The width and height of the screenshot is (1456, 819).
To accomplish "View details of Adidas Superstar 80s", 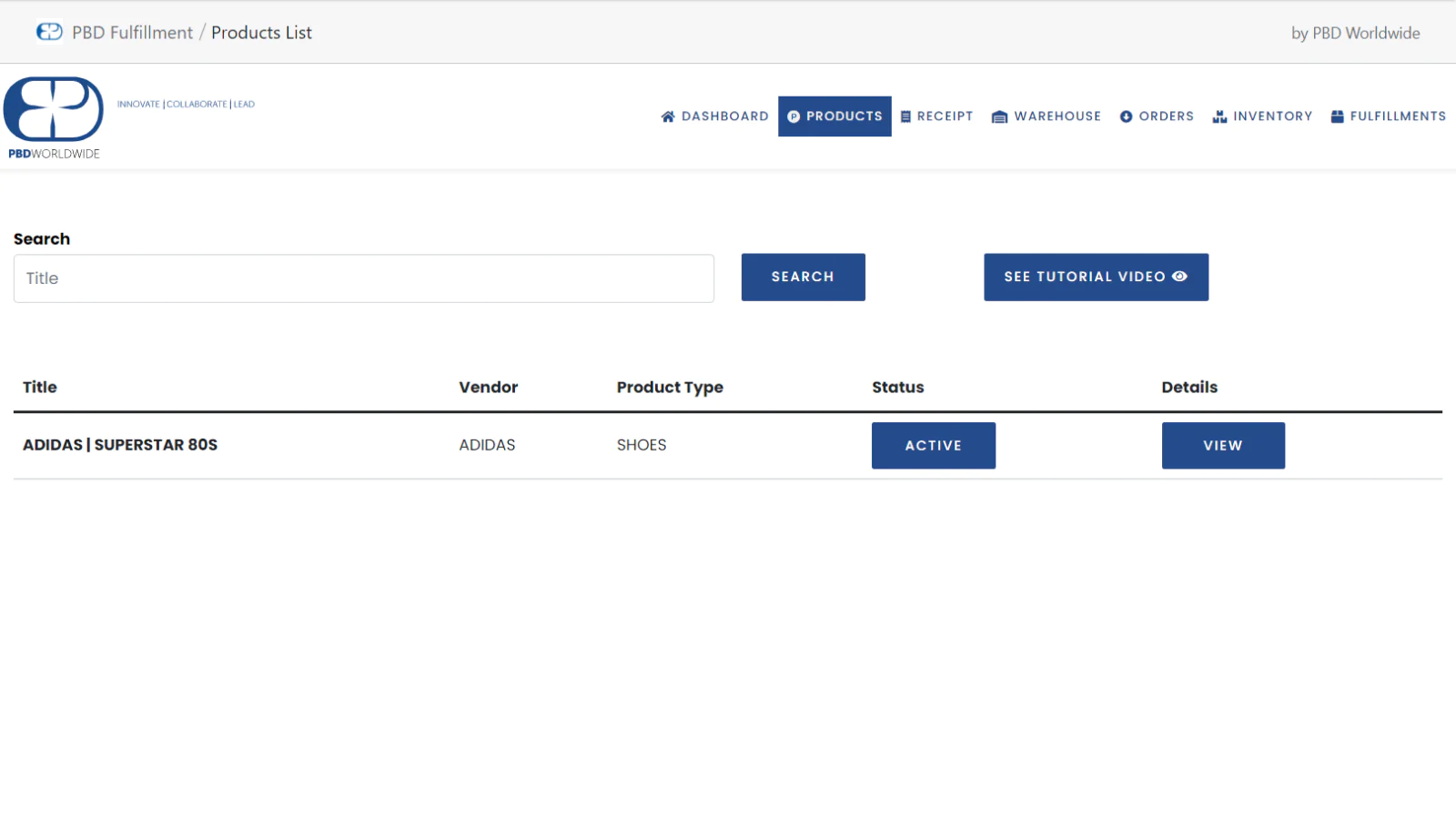I will pyautogui.click(x=1222, y=445).
